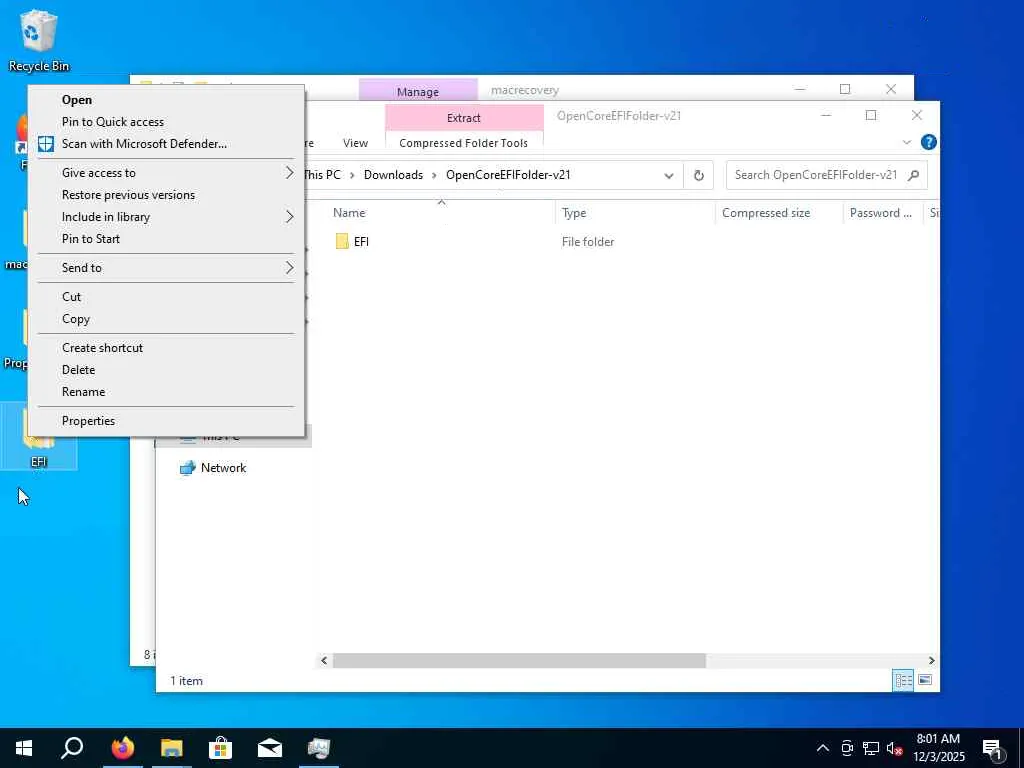Expand the Send to submenu
This screenshot has width=1024, height=768.
click(167, 268)
